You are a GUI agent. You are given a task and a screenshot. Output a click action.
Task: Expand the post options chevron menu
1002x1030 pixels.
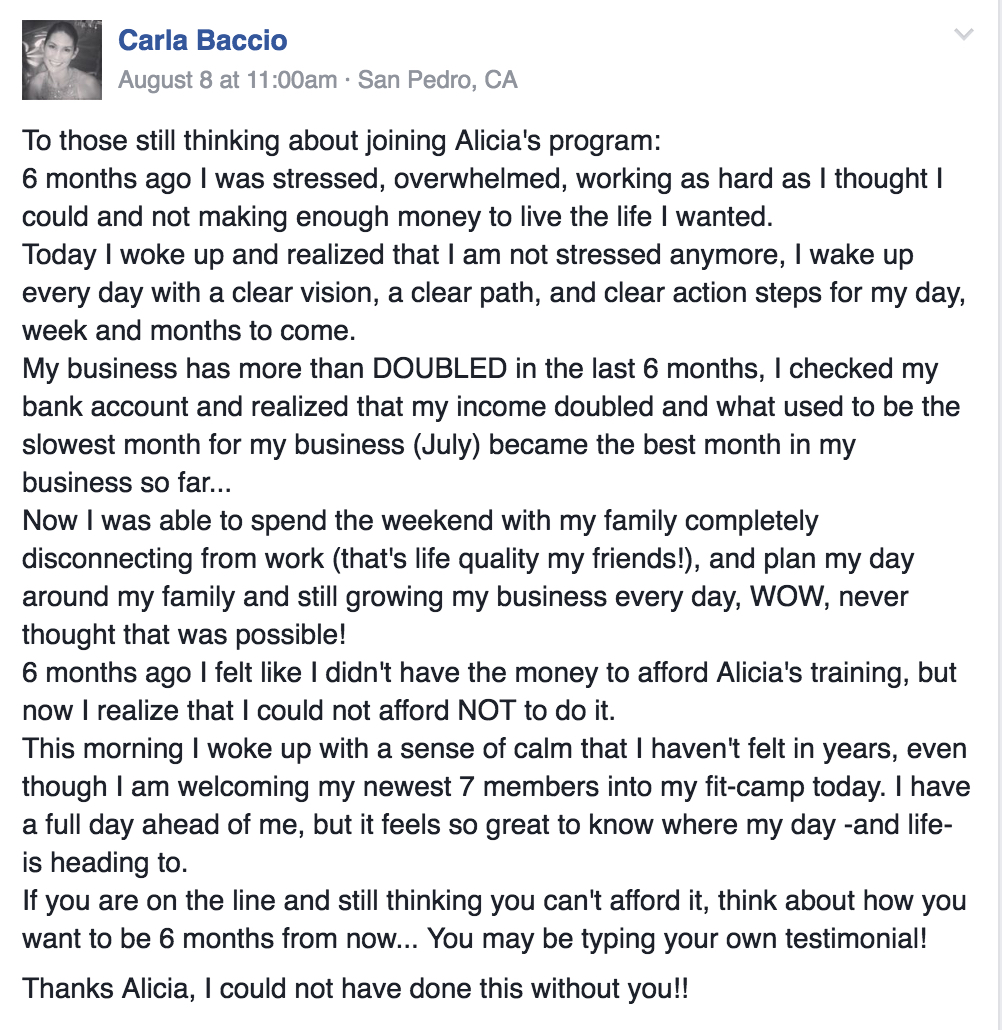tap(963, 34)
